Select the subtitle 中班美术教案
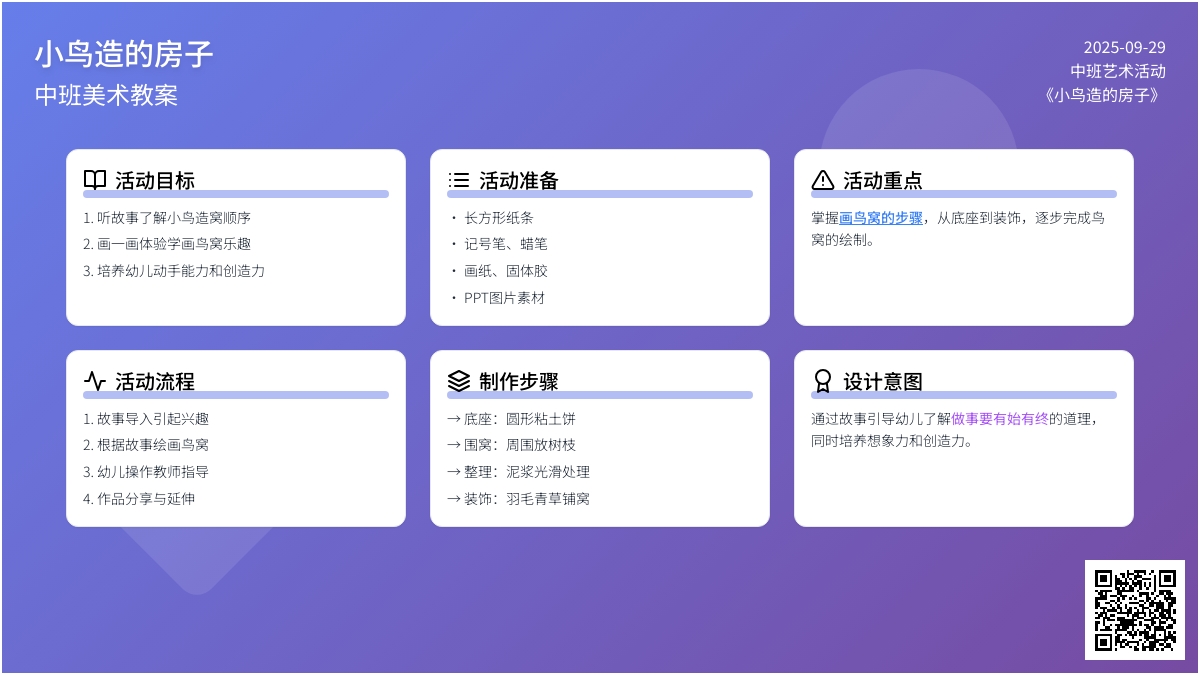The image size is (1200, 675). tap(106, 95)
